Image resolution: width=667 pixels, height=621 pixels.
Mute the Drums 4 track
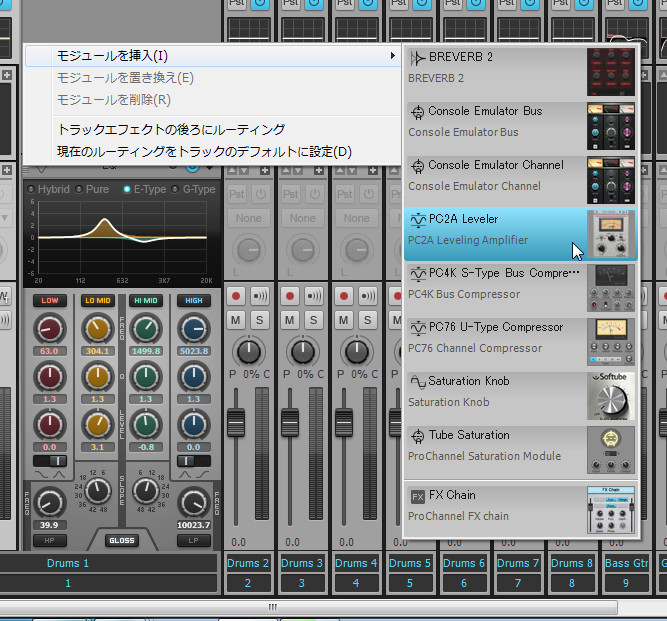[x=344, y=320]
